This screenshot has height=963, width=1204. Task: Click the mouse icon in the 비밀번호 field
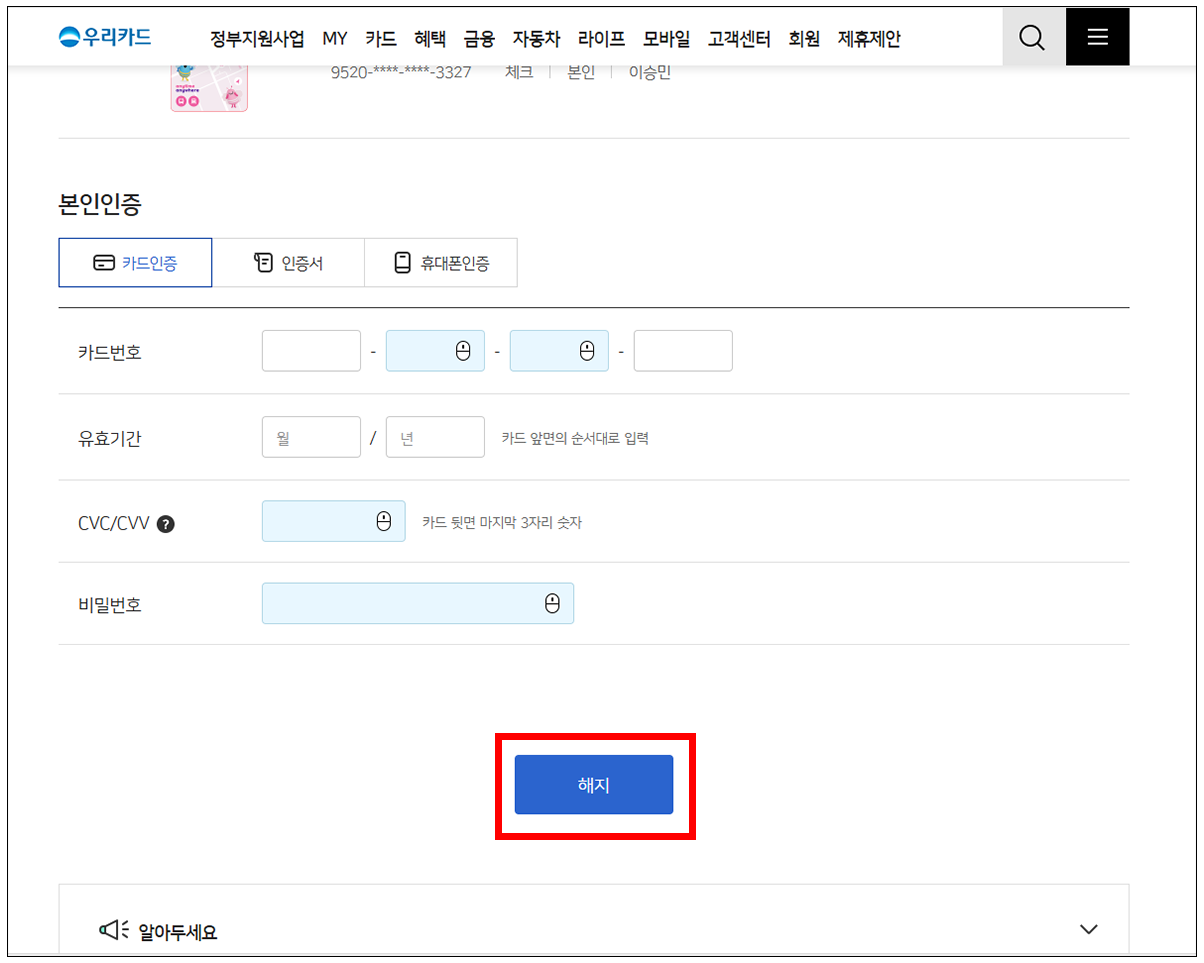pyautogui.click(x=552, y=603)
